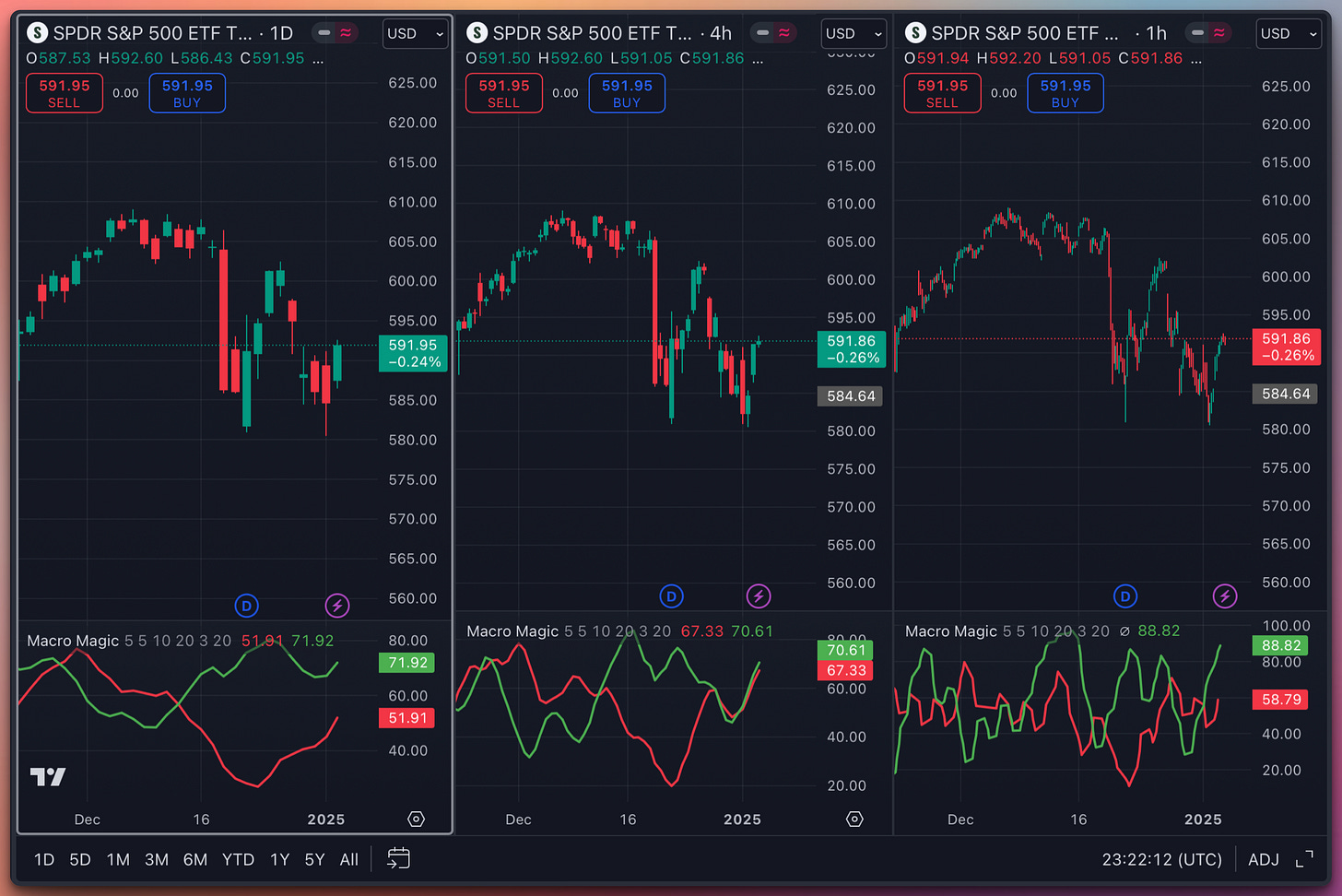Toggle ADJ adjusted data button
1342x896 pixels.
[1264, 859]
